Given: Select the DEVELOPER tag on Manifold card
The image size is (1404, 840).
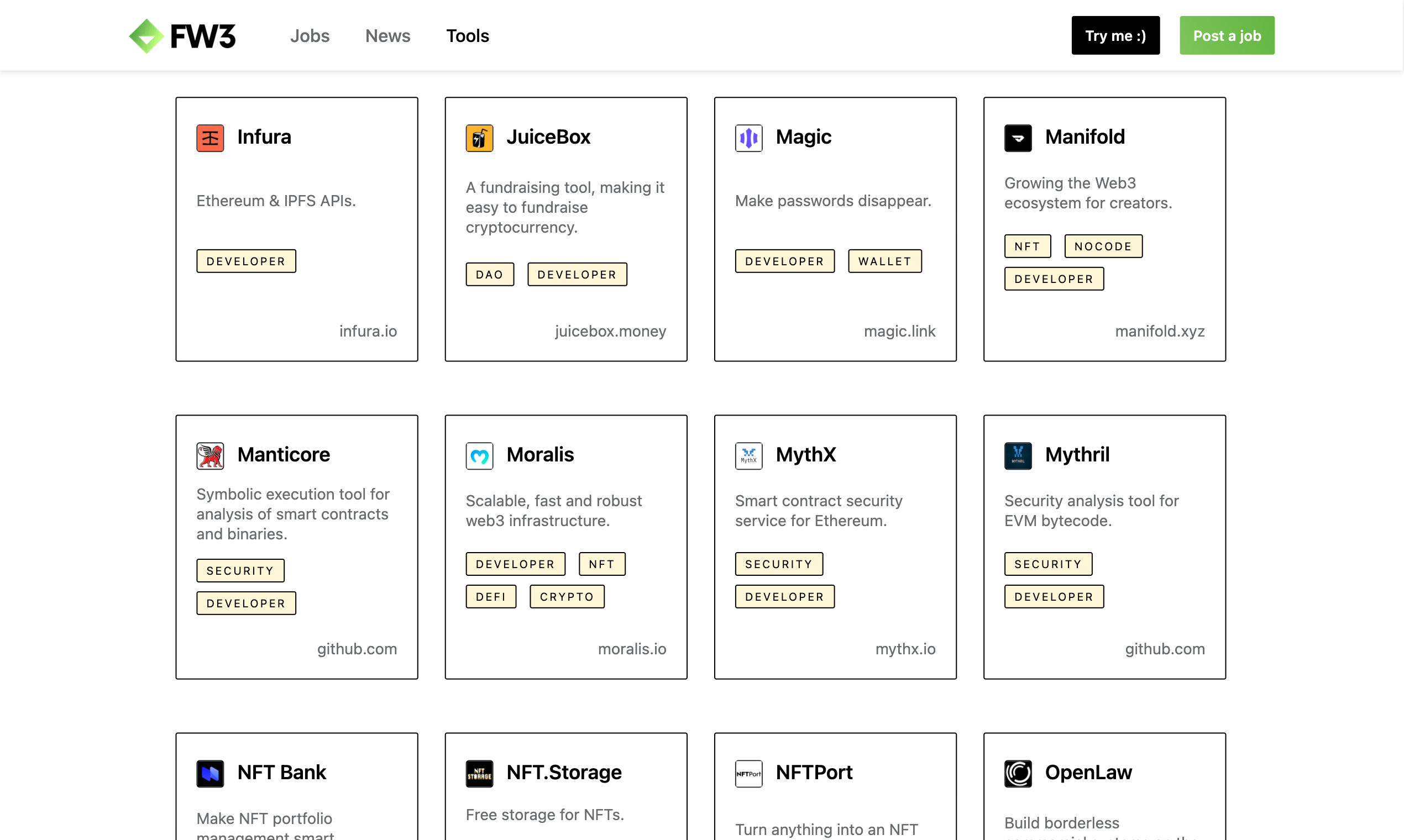Looking at the screenshot, I should pos(1054,279).
